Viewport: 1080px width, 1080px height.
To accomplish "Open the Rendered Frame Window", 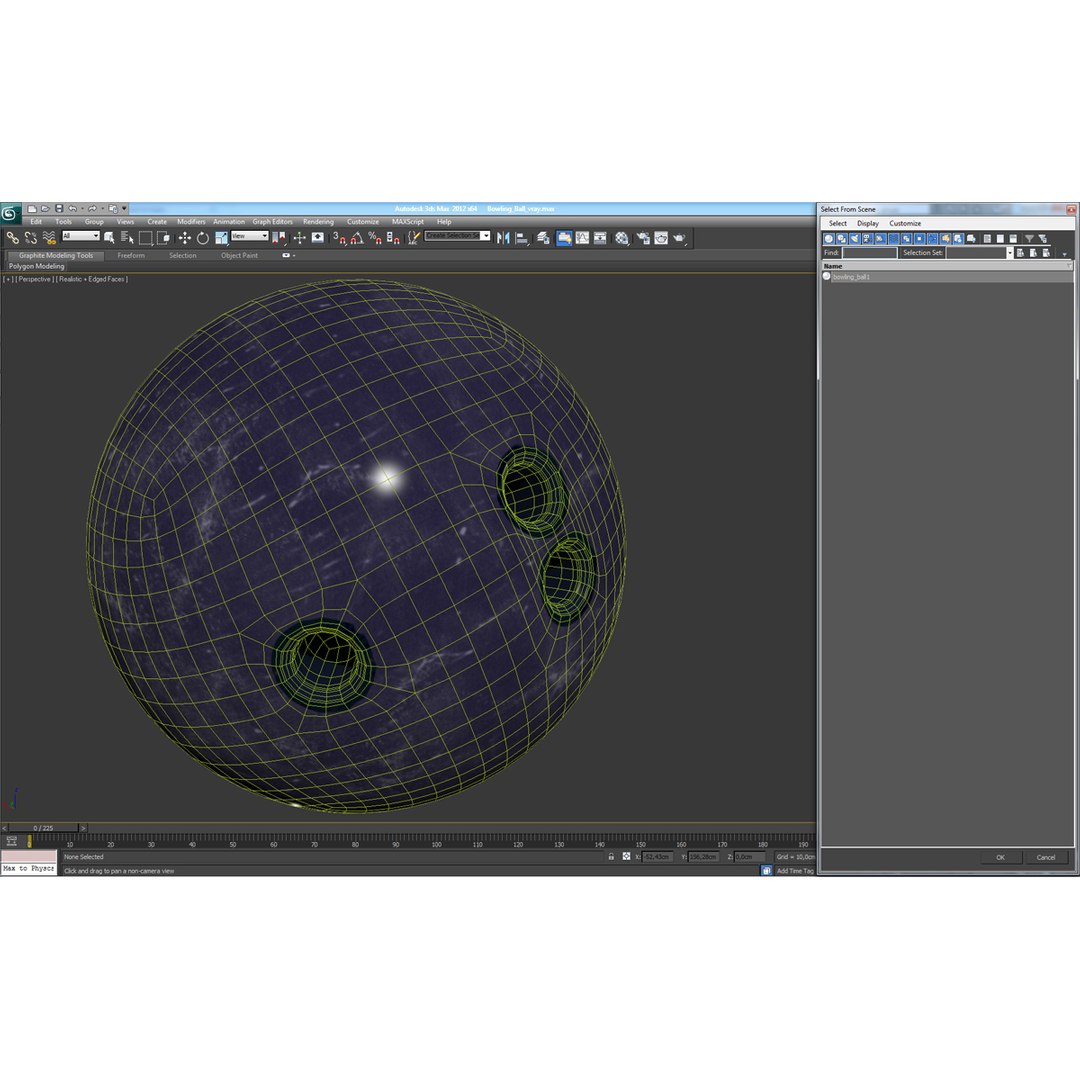I will tap(661, 238).
